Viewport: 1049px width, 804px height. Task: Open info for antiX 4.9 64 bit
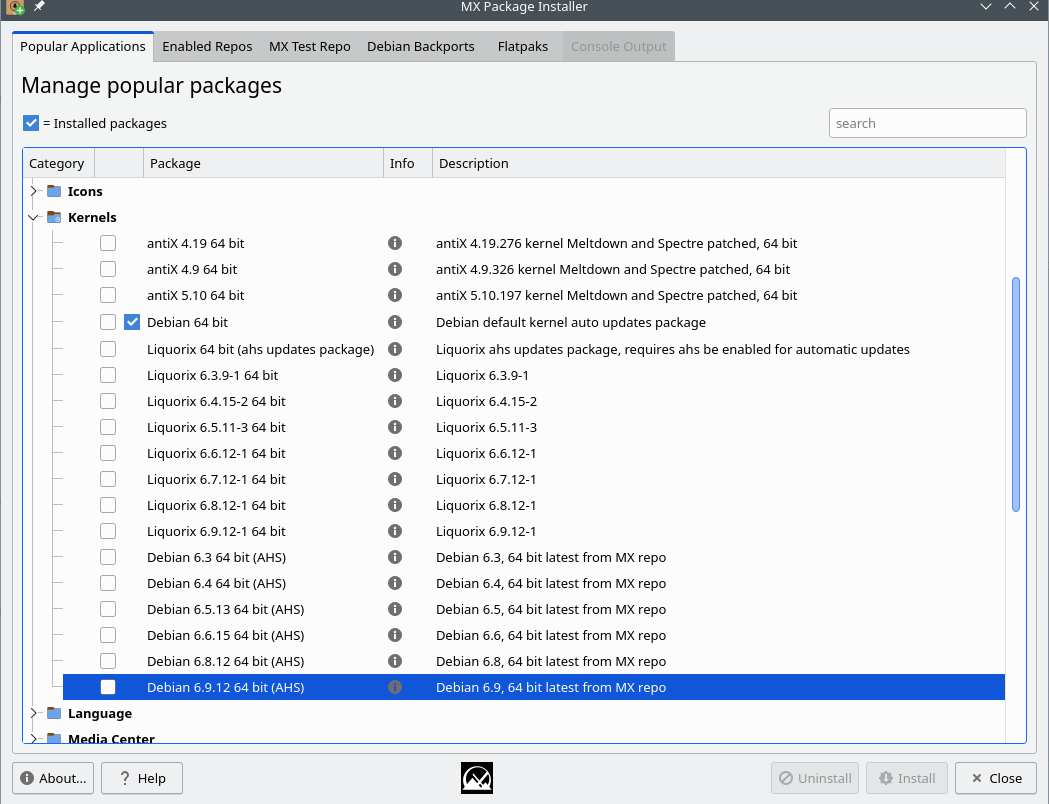tap(395, 269)
